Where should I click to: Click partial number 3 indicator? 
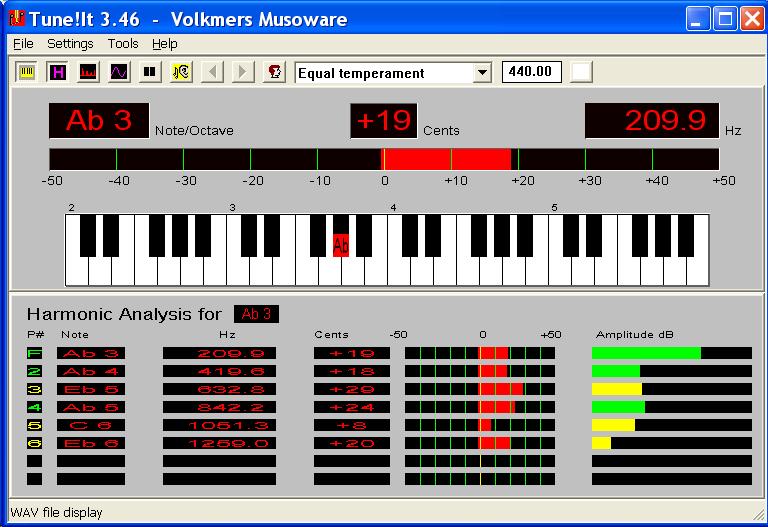34,389
